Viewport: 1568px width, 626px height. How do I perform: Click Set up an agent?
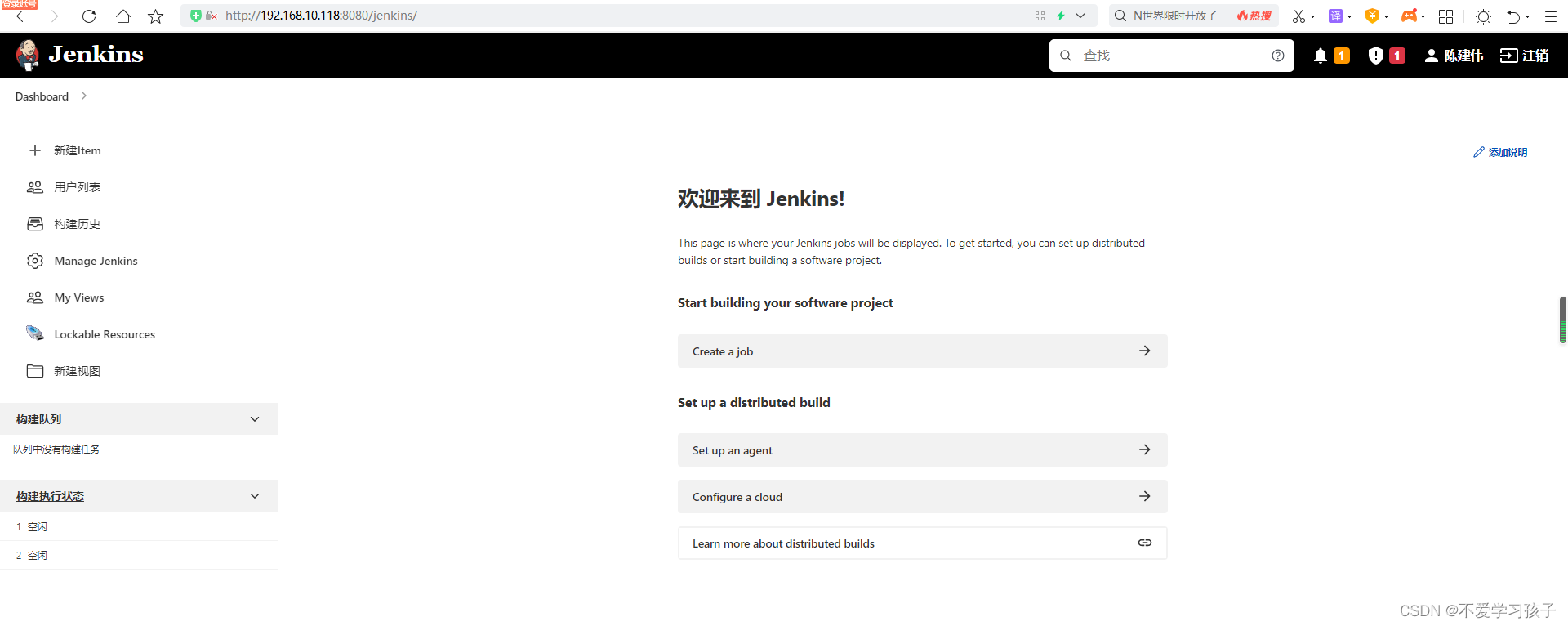click(923, 450)
